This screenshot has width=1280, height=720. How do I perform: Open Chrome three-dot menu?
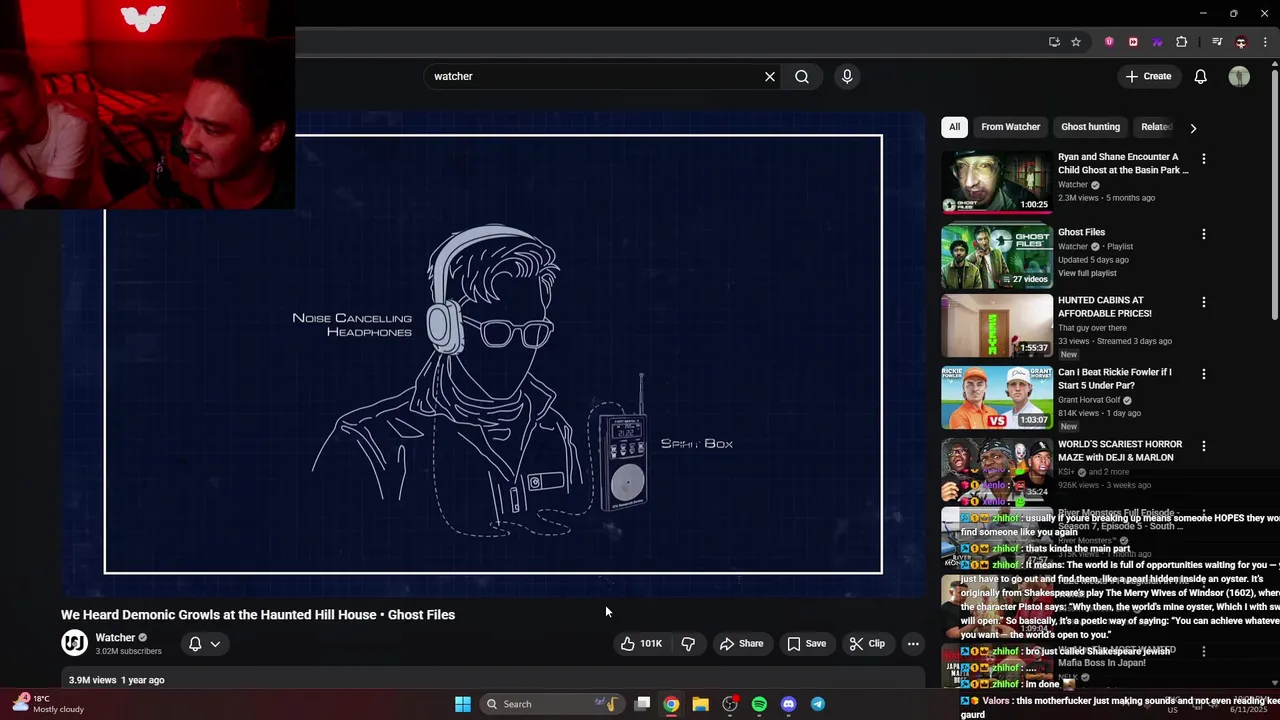[1265, 42]
